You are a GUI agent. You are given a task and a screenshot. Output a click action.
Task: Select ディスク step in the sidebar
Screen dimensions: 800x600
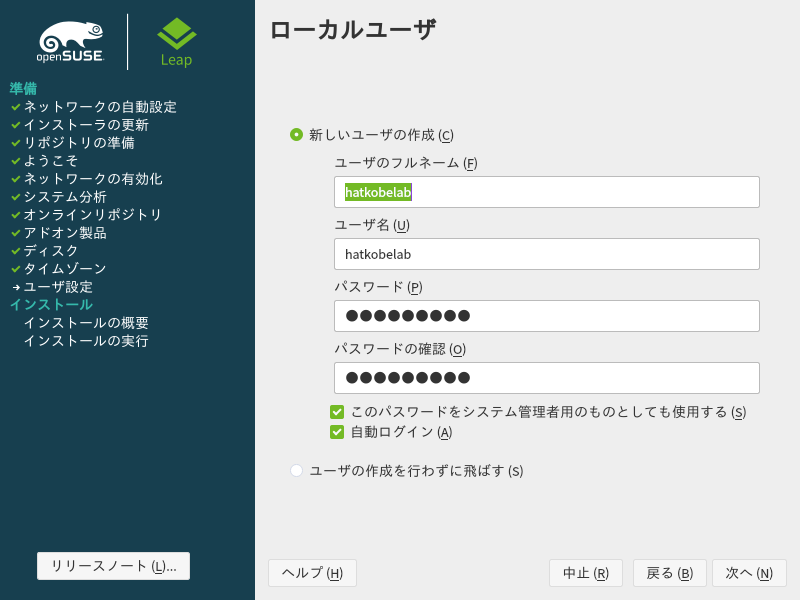point(51,251)
